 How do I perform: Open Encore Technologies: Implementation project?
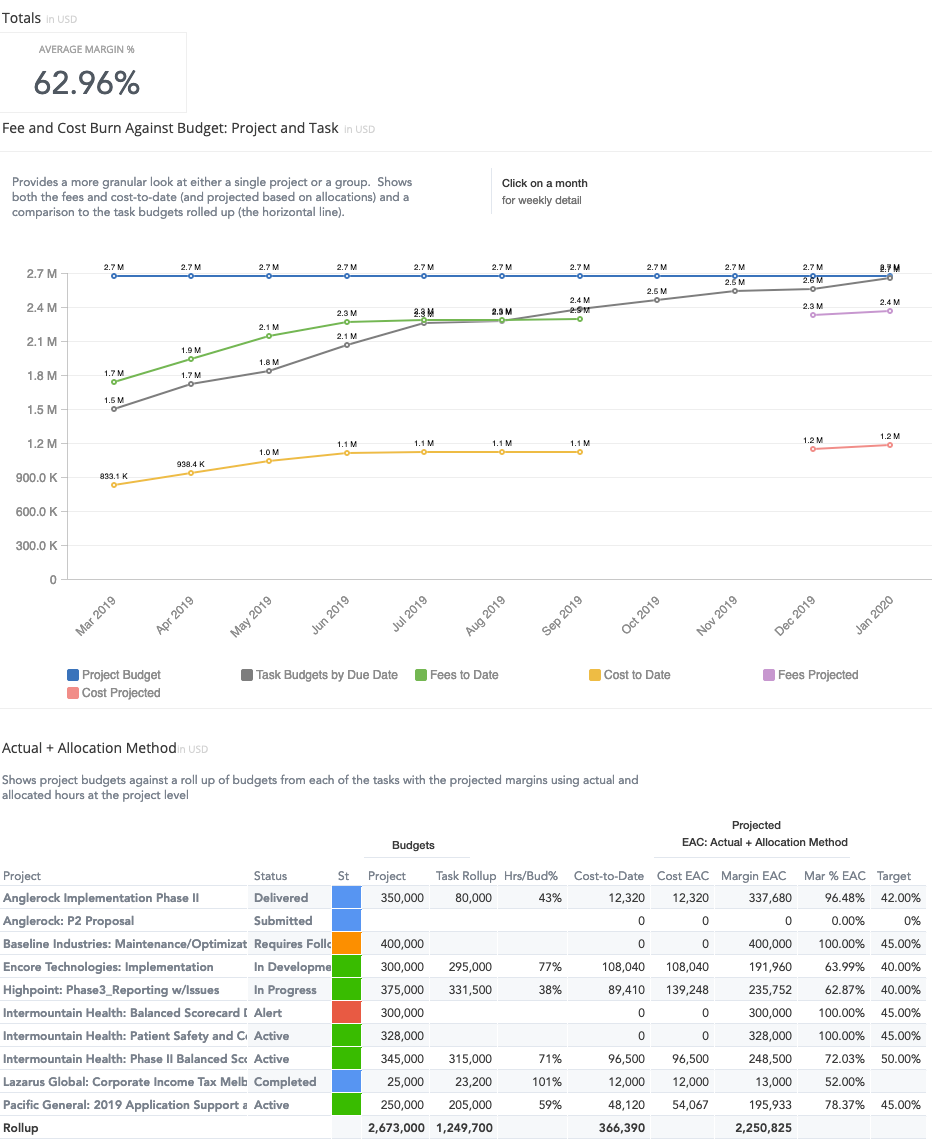pyautogui.click(x=108, y=967)
